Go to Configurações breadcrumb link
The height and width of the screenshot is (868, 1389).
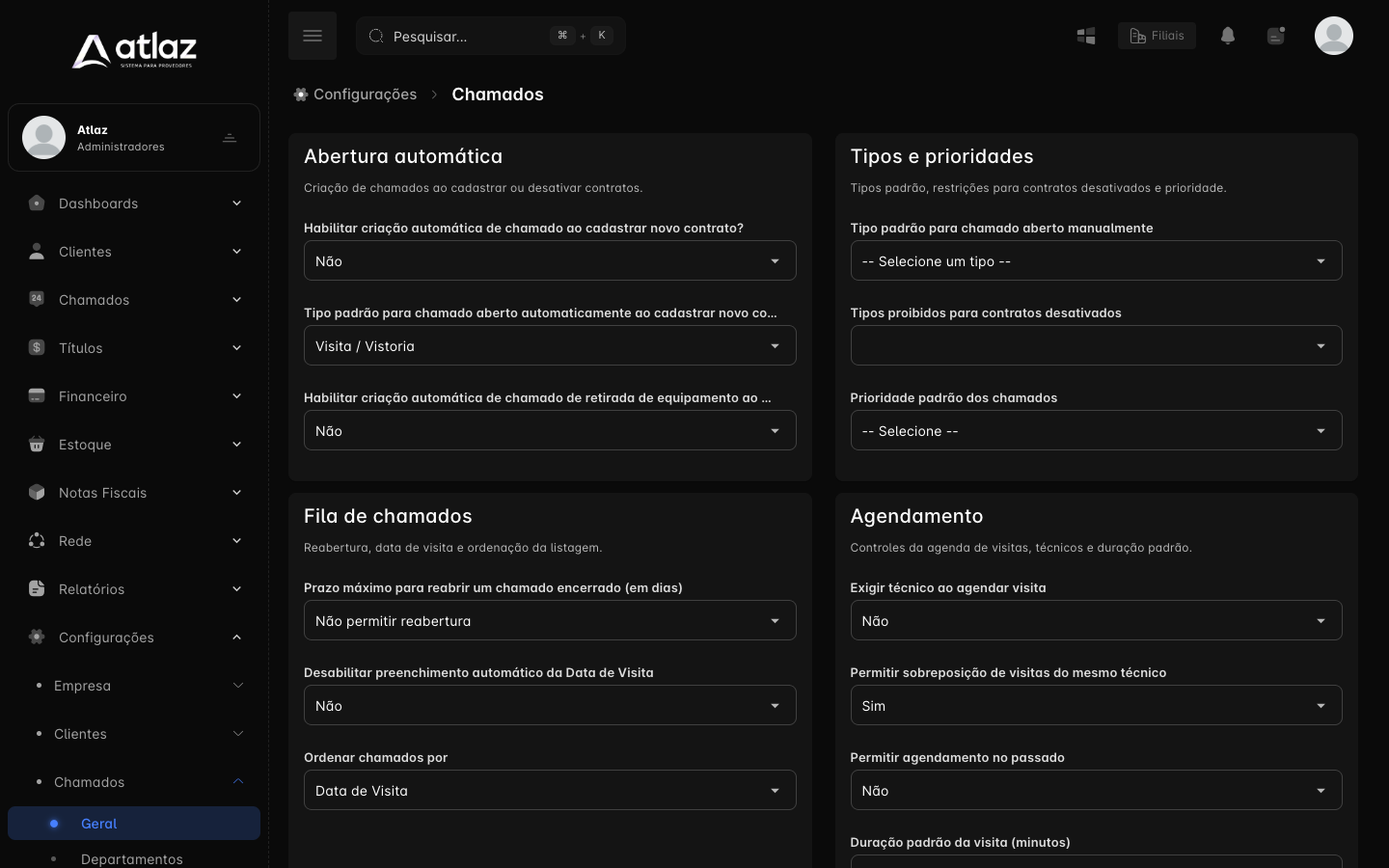pos(356,95)
